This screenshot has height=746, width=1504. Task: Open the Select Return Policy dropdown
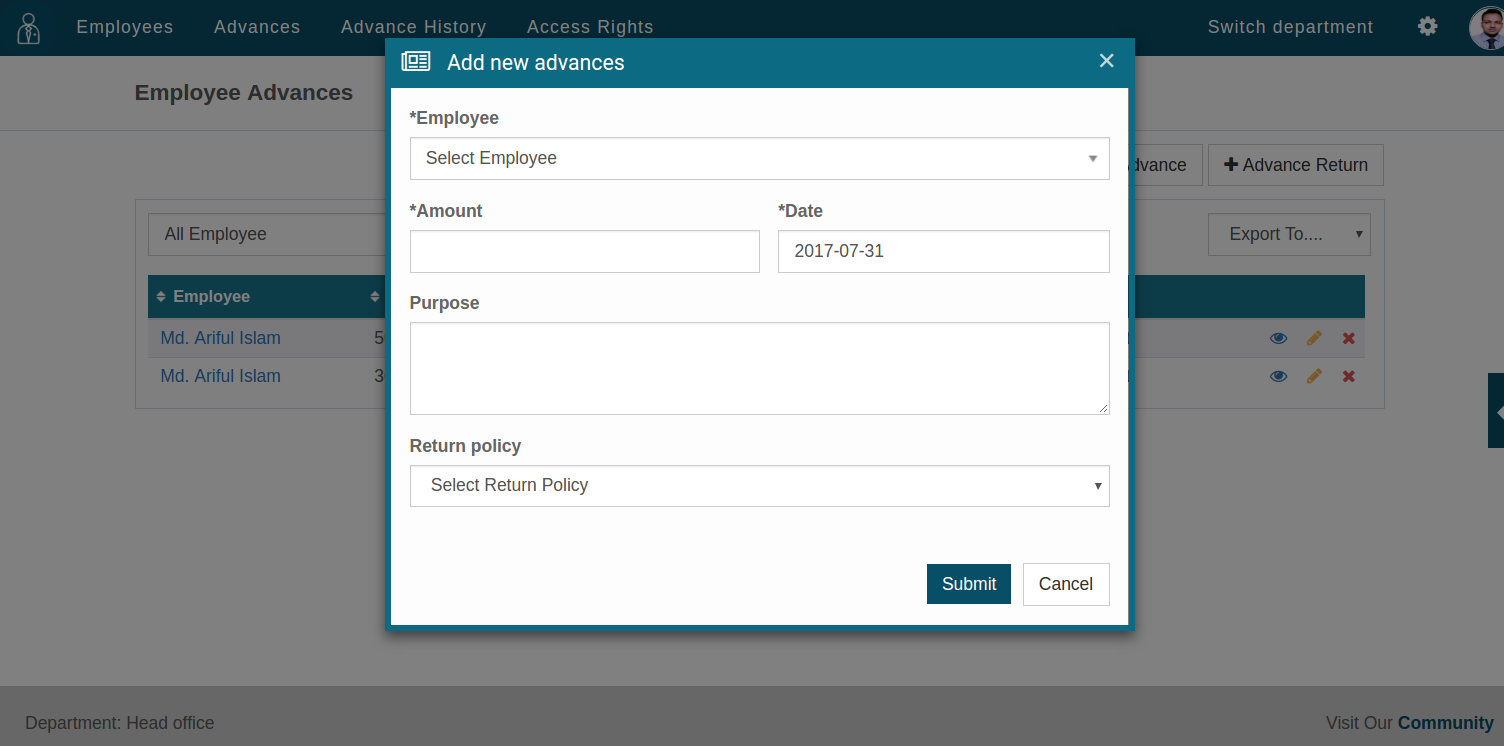(759, 485)
